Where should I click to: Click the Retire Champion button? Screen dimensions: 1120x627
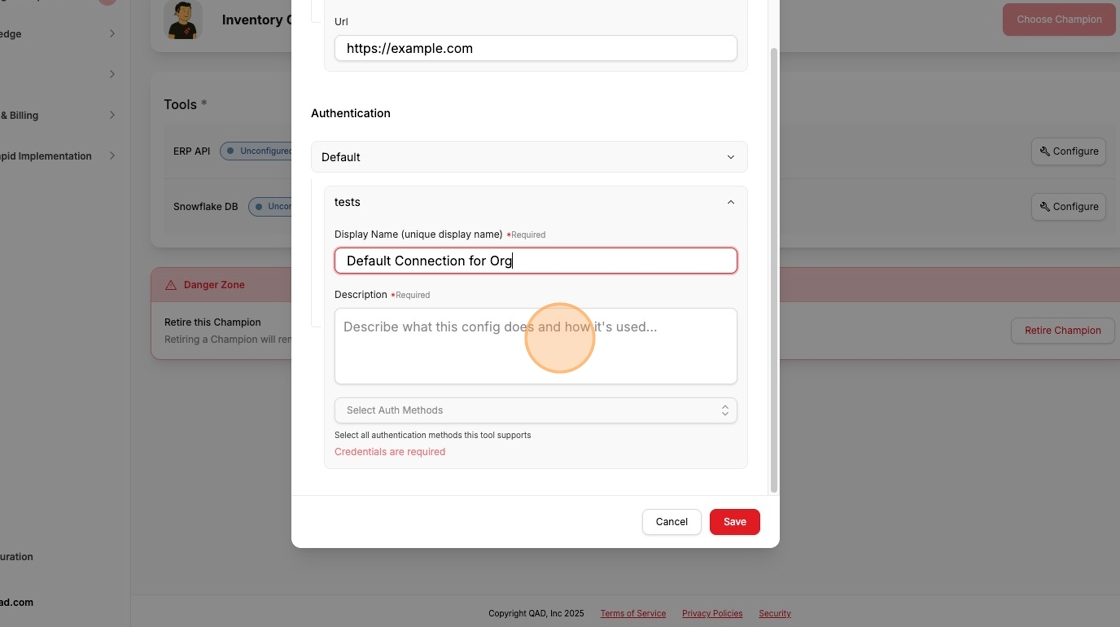[x=1062, y=330]
